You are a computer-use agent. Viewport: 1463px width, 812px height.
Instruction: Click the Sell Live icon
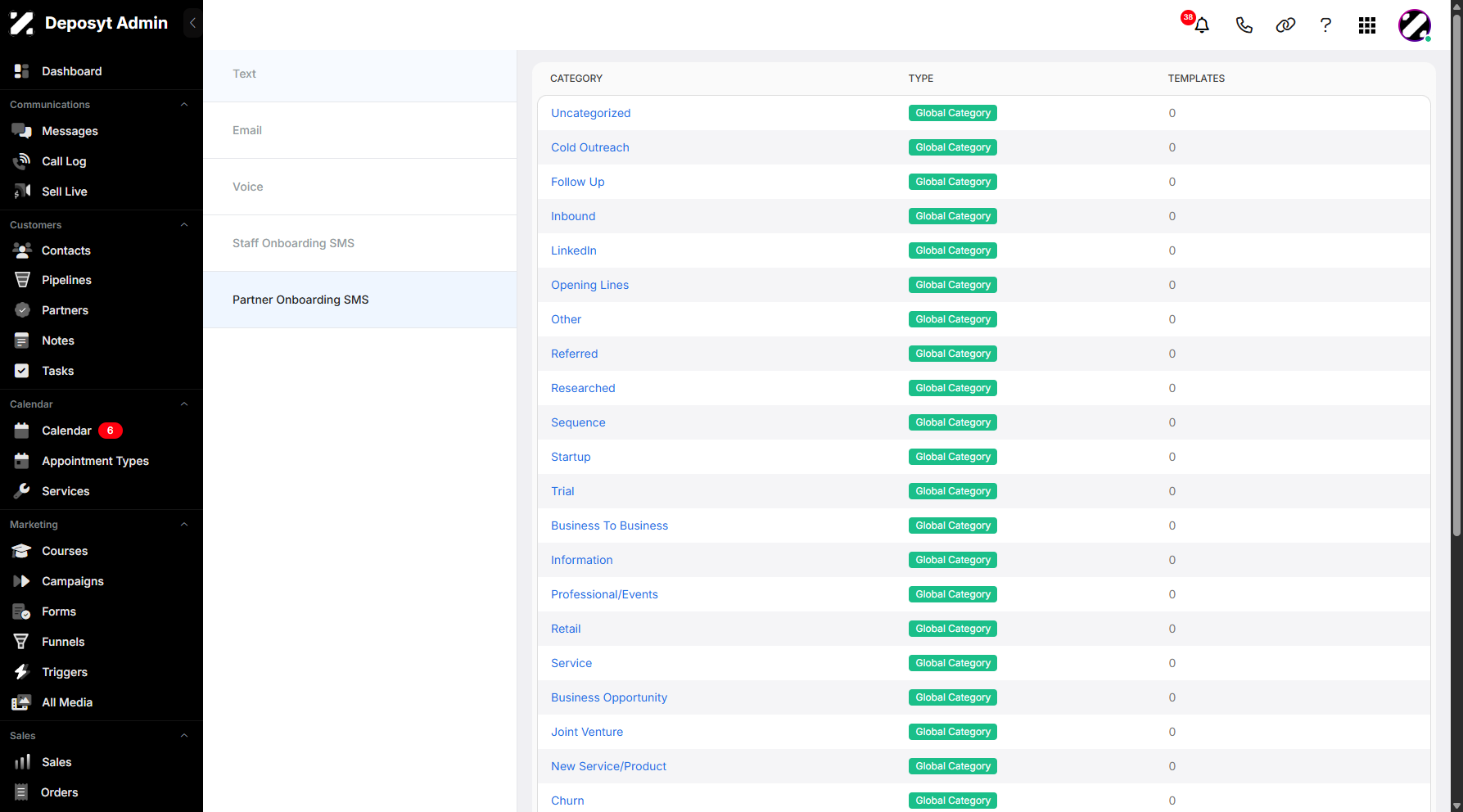tap(22, 192)
